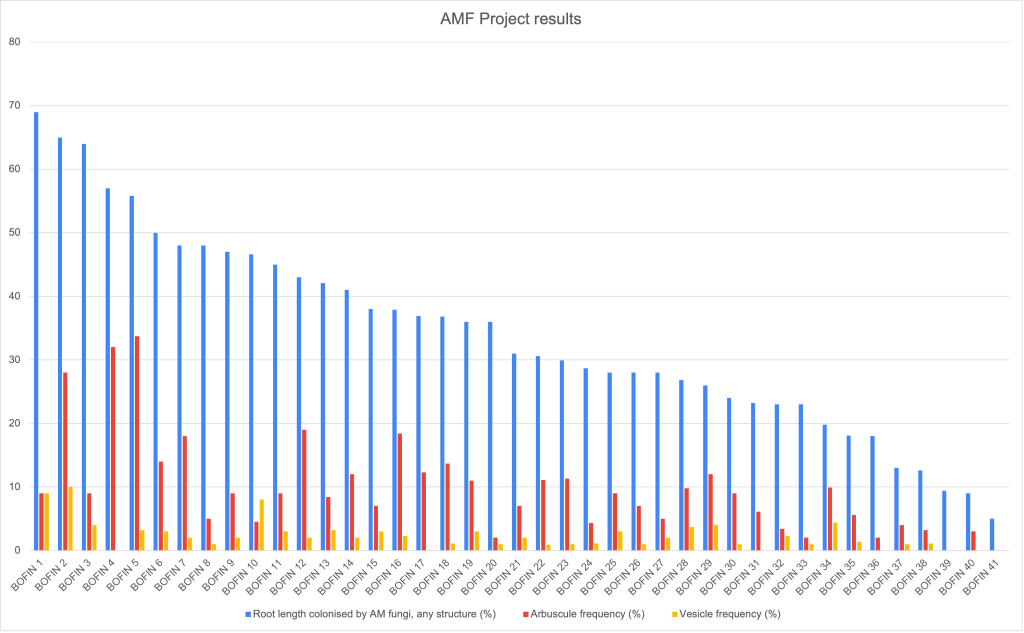Click the 'BOFIN 16' x-axis label
Screen dimensions: 1024x633
(x=385, y=574)
